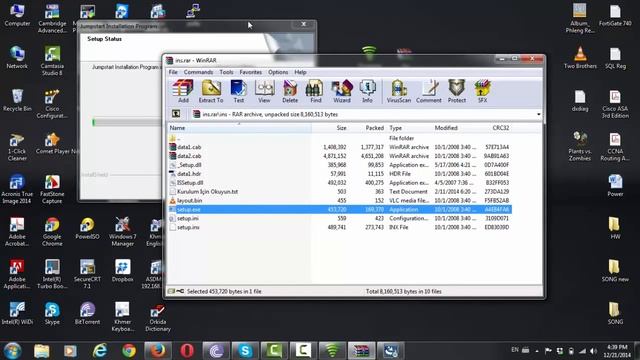Open the Two Brothers VLC file icon
Image resolution: width=640 pixels, height=360 pixels.
point(580,57)
